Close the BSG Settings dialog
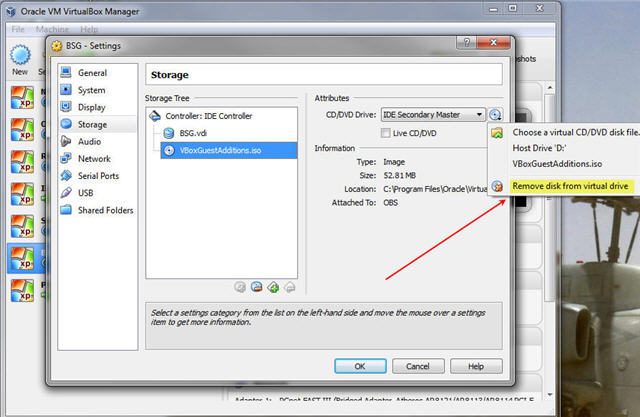The width and height of the screenshot is (640, 417). click(493, 42)
